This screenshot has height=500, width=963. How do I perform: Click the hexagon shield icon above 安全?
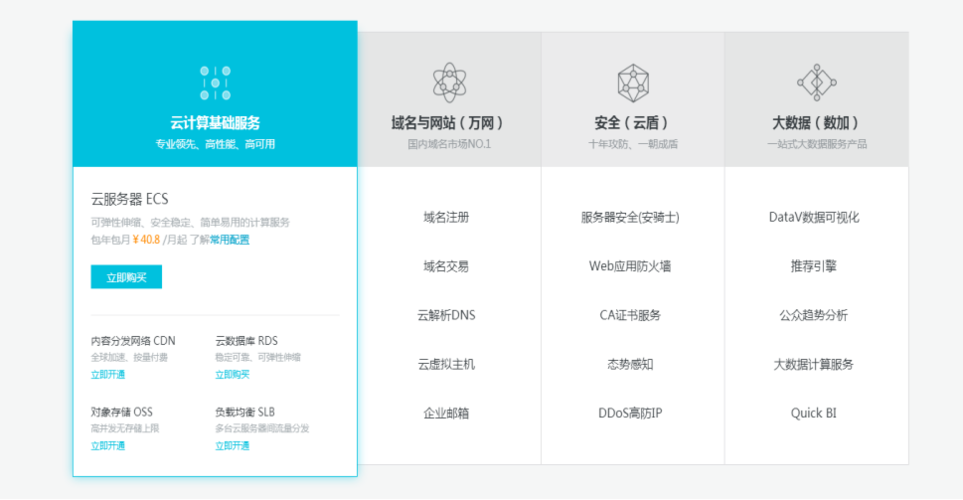pyautogui.click(x=633, y=83)
